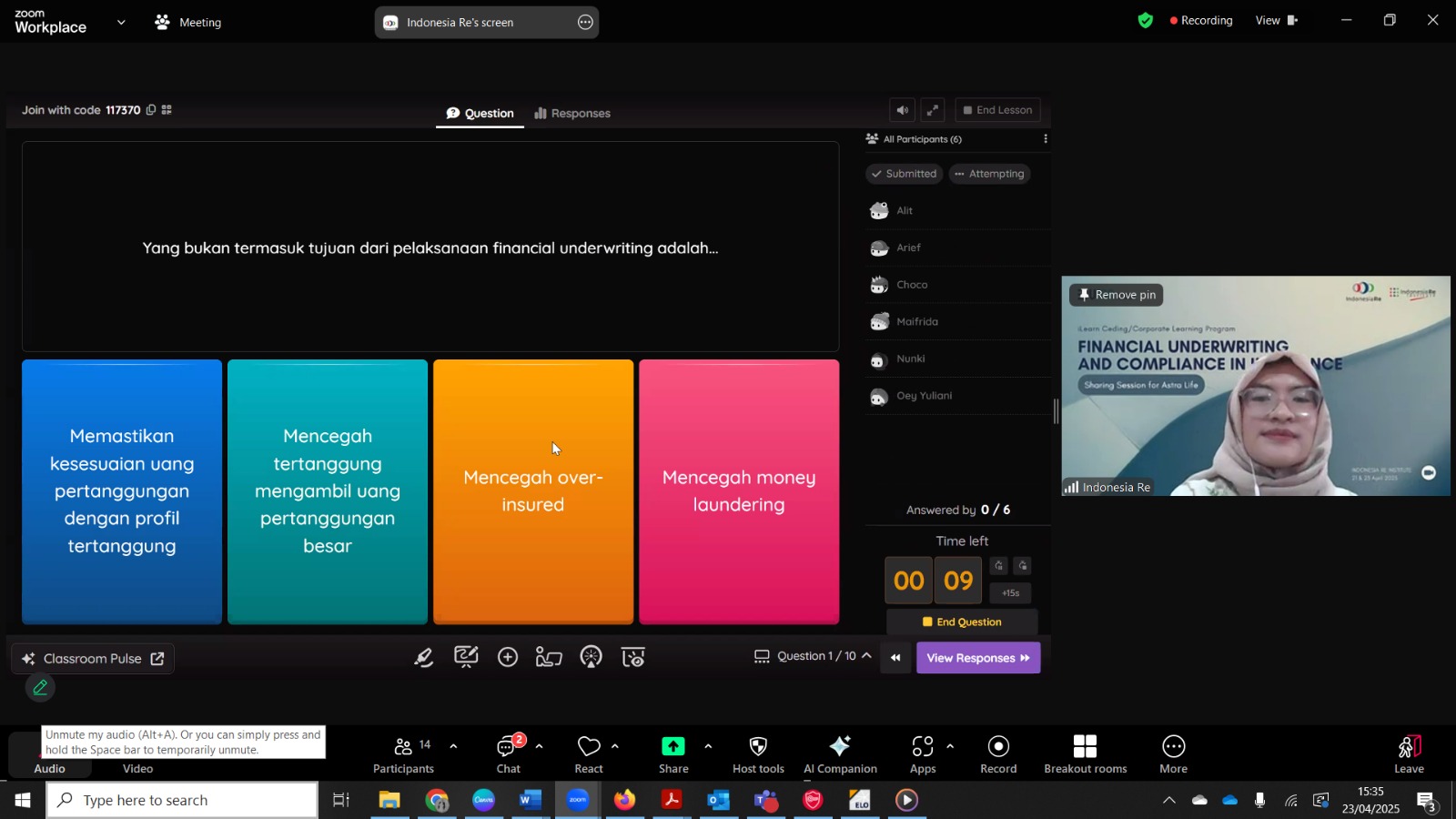Mute the lesson sound speaker icon

[902, 110]
